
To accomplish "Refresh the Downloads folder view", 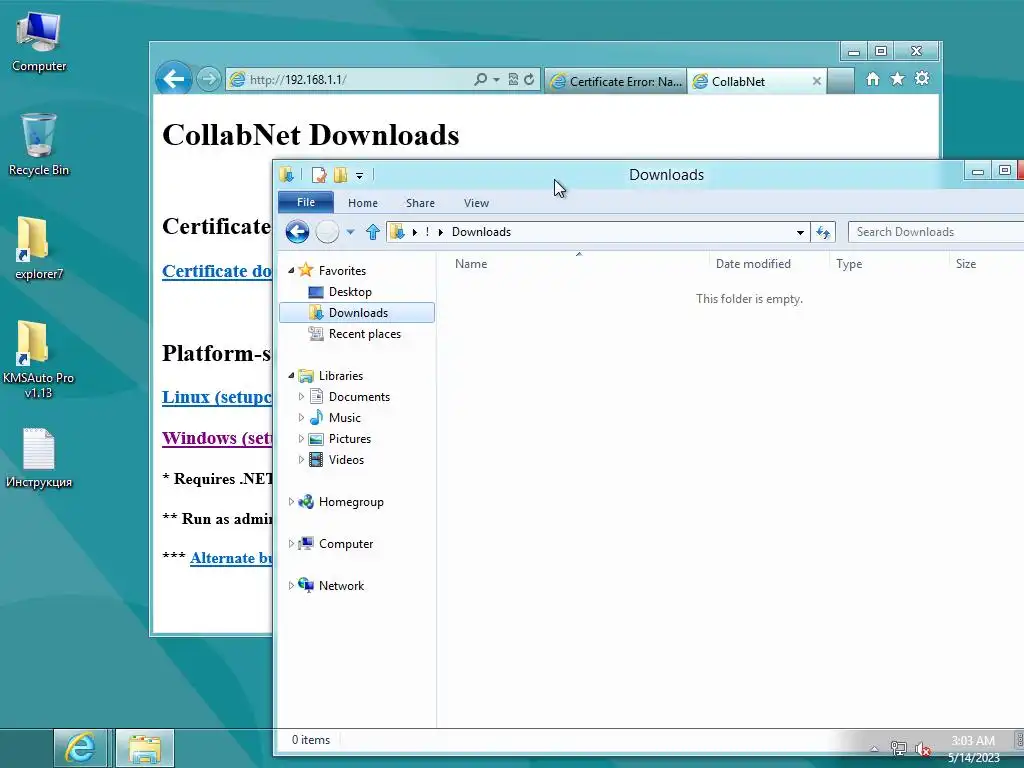I will click(823, 232).
